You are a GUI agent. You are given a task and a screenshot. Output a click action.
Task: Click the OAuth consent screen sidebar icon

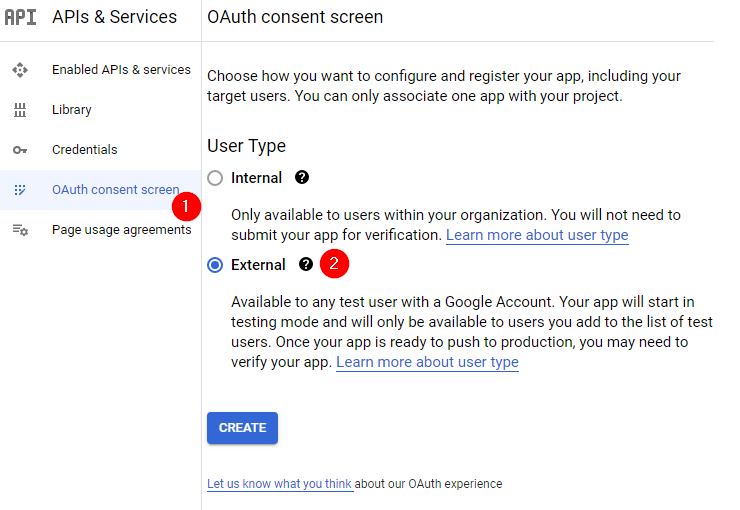(20, 190)
